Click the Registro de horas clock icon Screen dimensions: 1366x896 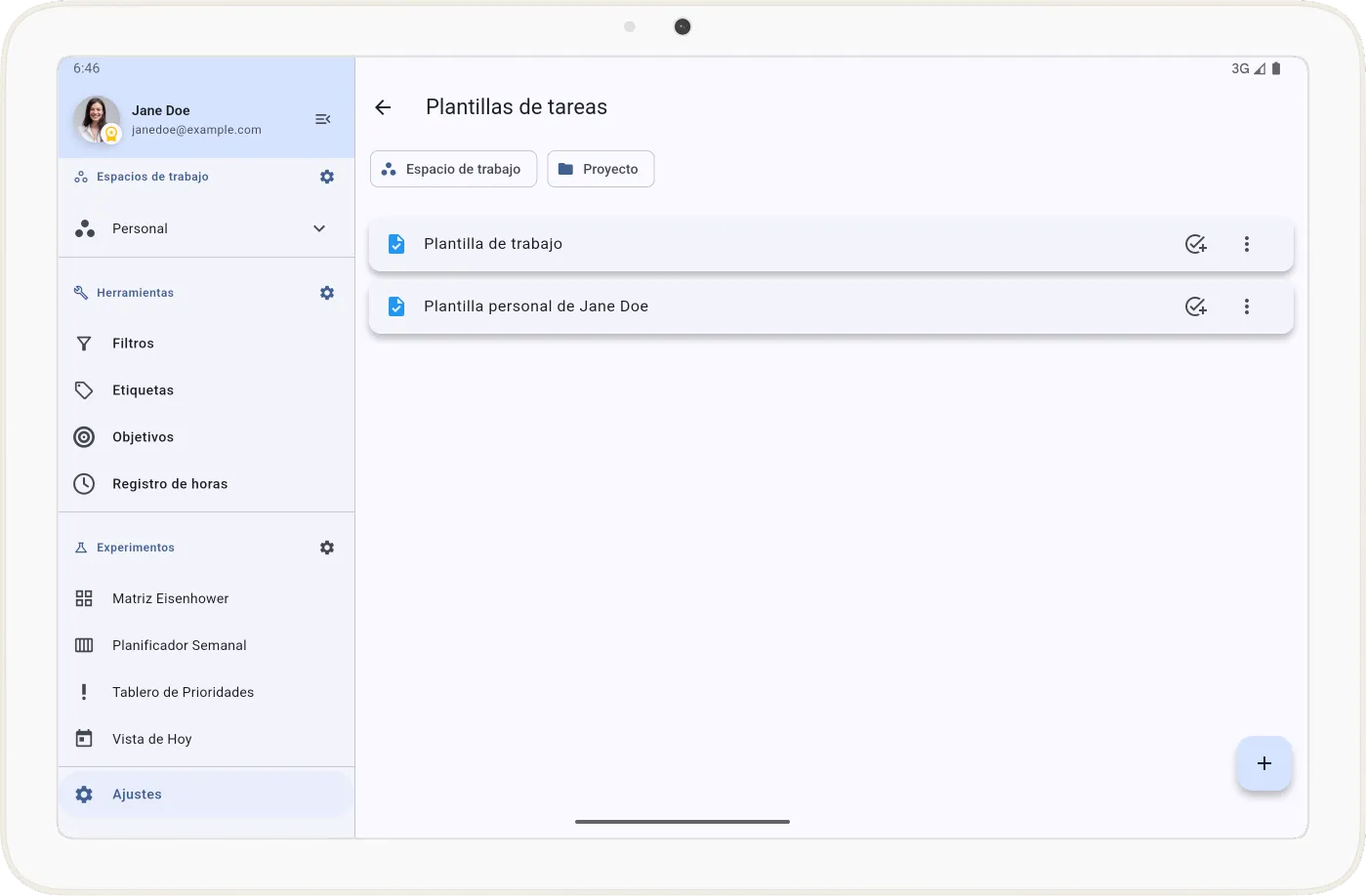tap(84, 484)
